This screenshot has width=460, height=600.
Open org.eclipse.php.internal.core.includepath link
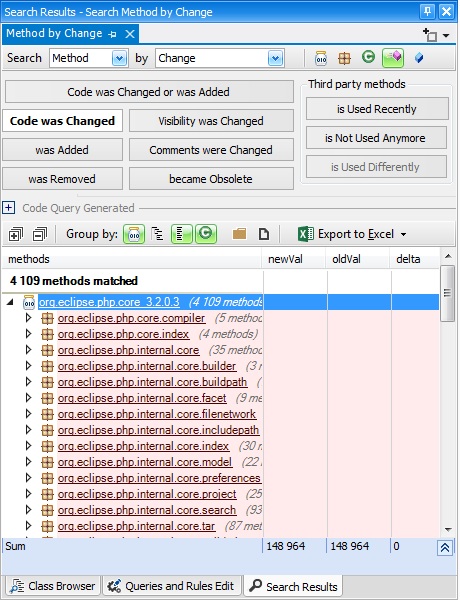pyautogui.click(x=158, y=430)
